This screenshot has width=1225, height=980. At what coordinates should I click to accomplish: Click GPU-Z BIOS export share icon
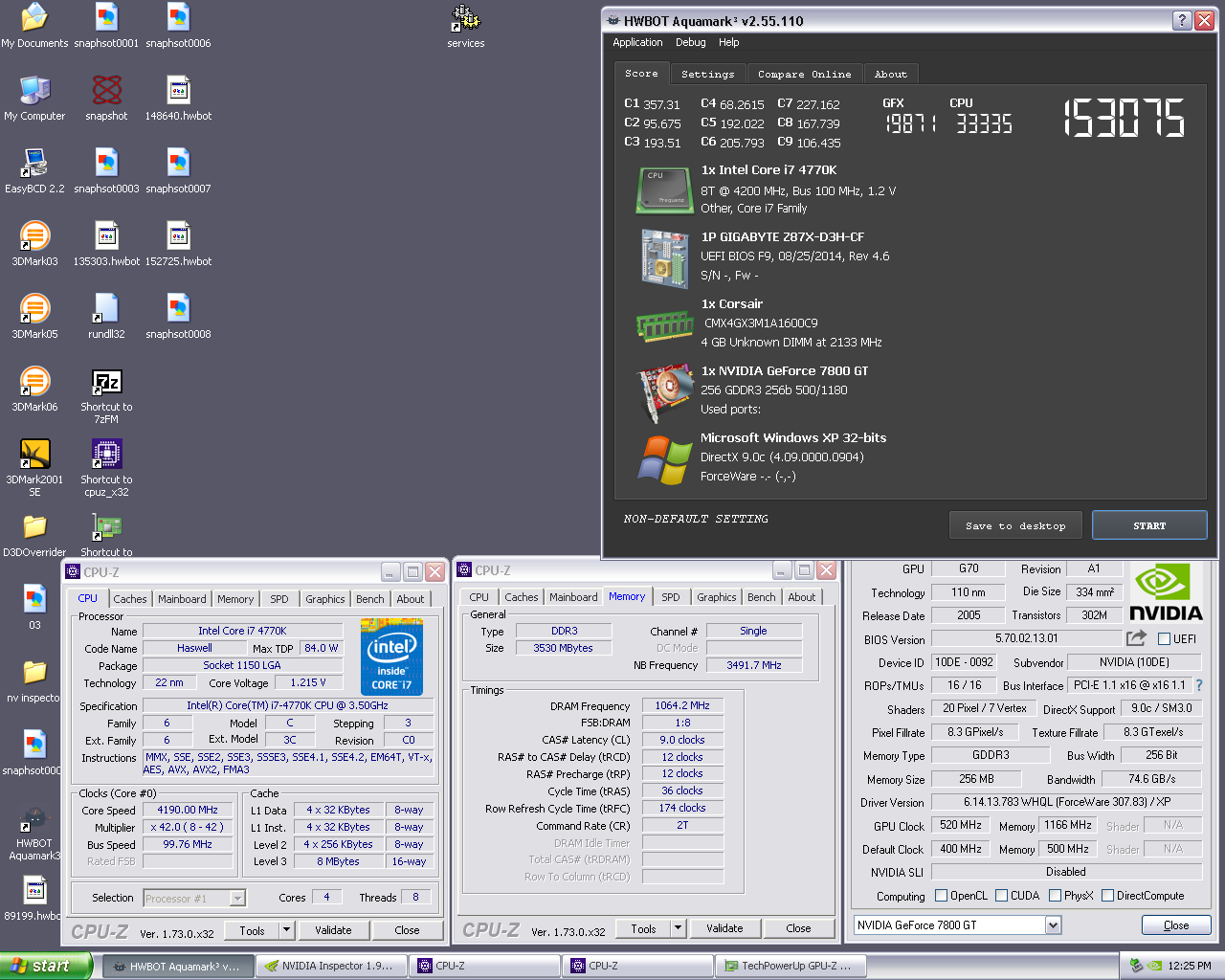[1136, 638]
